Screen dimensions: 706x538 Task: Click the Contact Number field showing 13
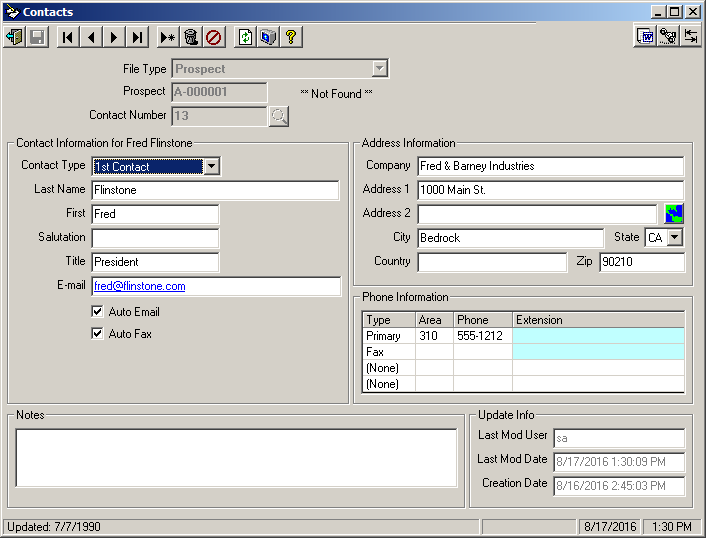[x=219, y=116]
